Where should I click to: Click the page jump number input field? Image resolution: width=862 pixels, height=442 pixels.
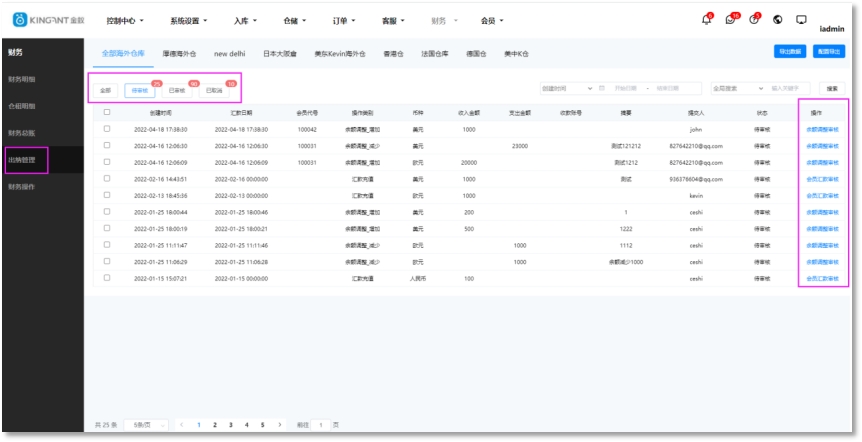321,425
